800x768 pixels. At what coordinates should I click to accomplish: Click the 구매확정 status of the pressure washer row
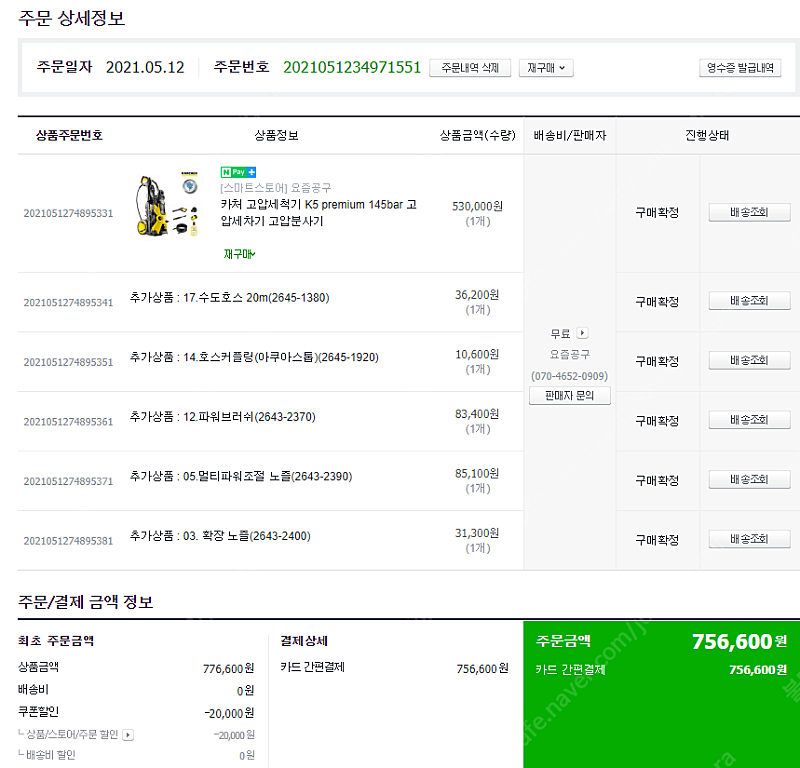point(657,212)
